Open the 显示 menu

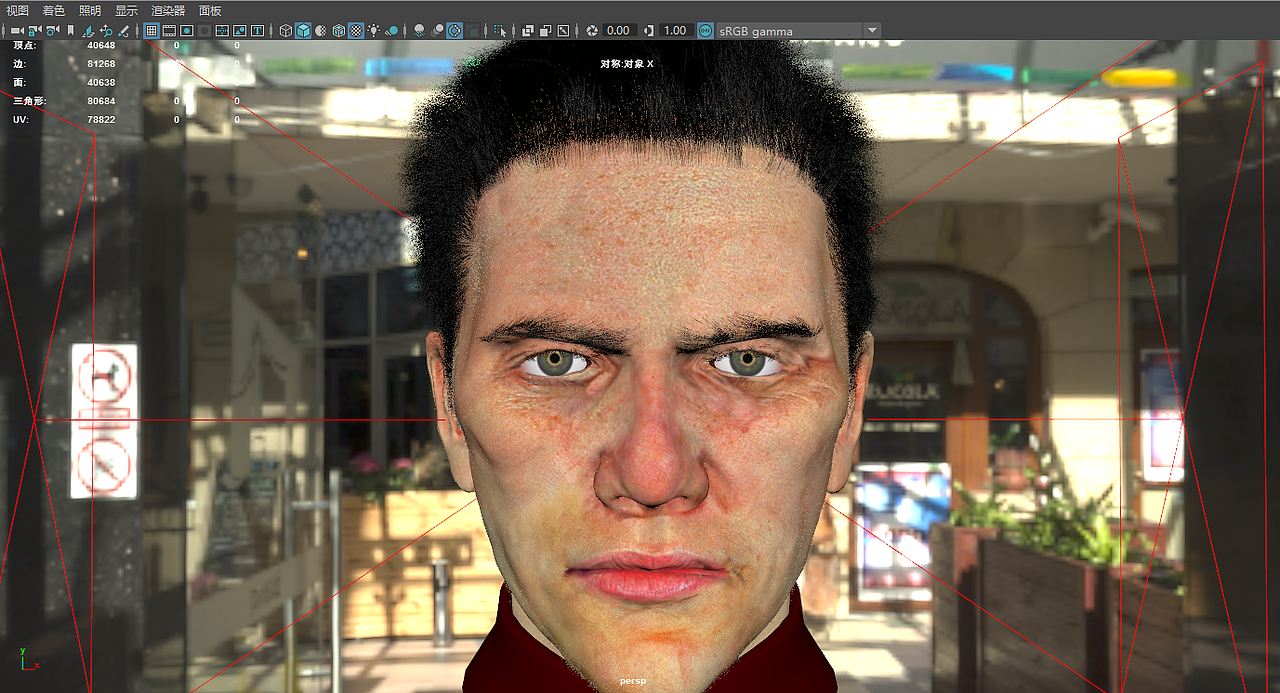coord(126,10)
